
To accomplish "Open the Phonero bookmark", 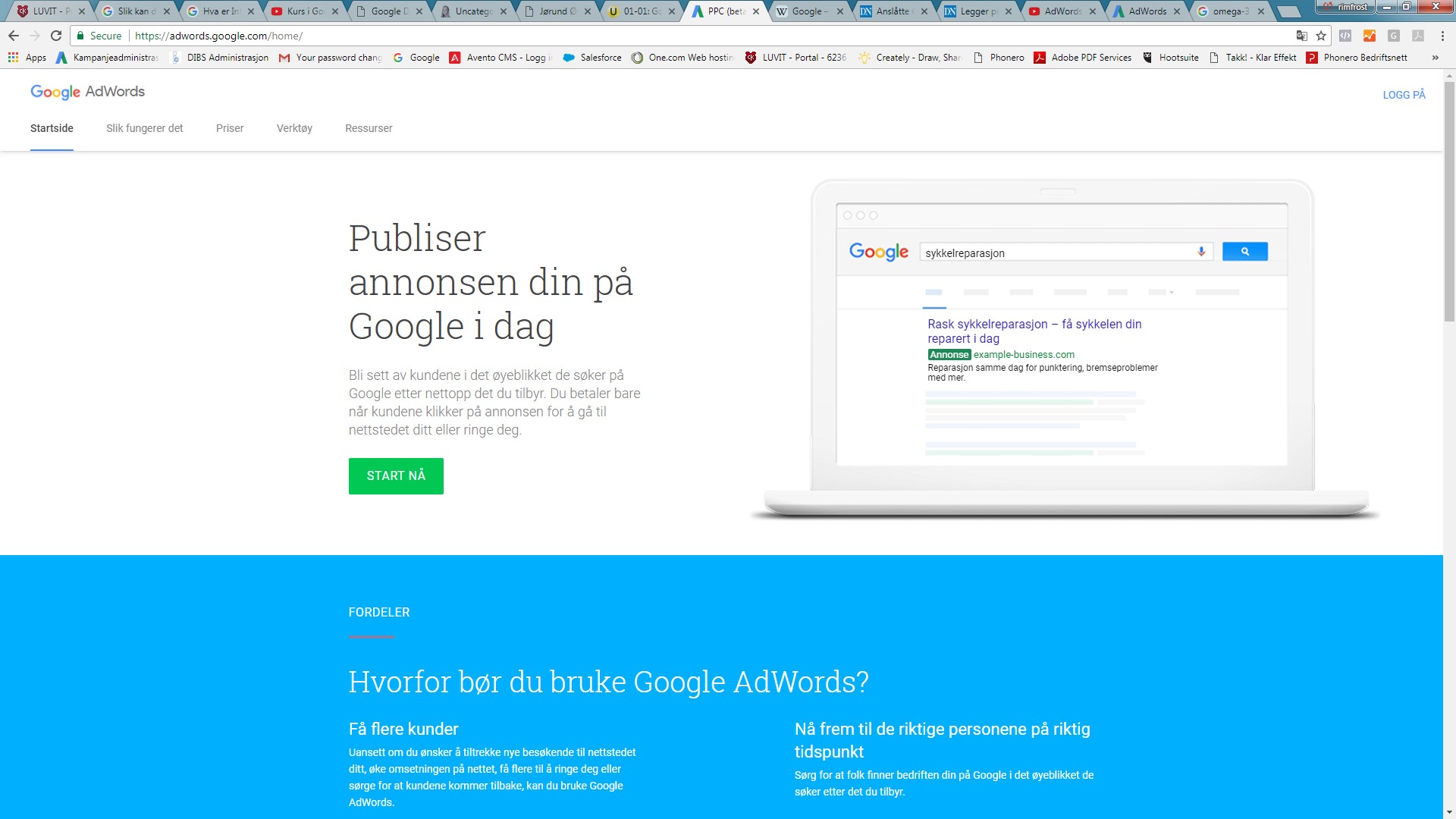I will [998, 58].
